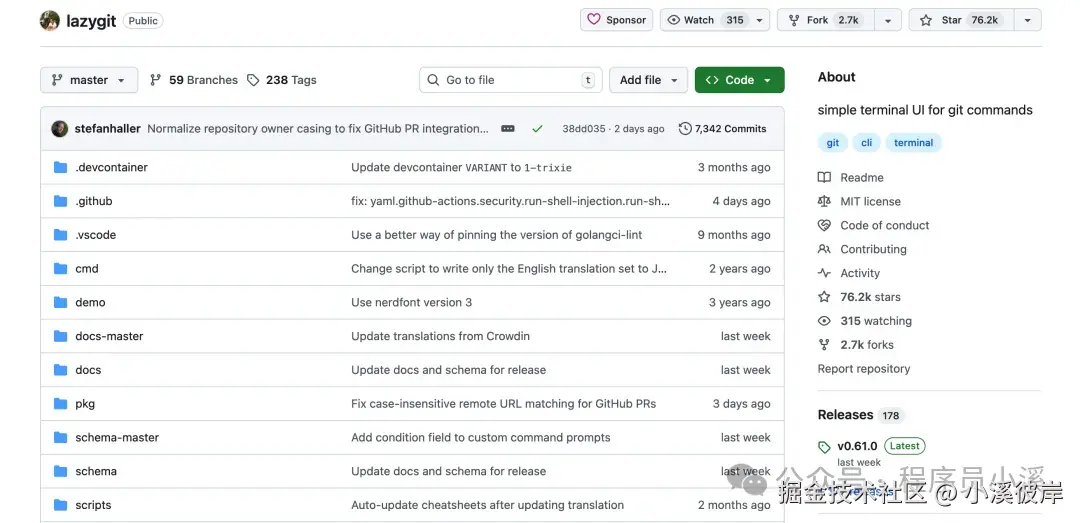
Task: Open the .github folder
Action: [94, 201]
